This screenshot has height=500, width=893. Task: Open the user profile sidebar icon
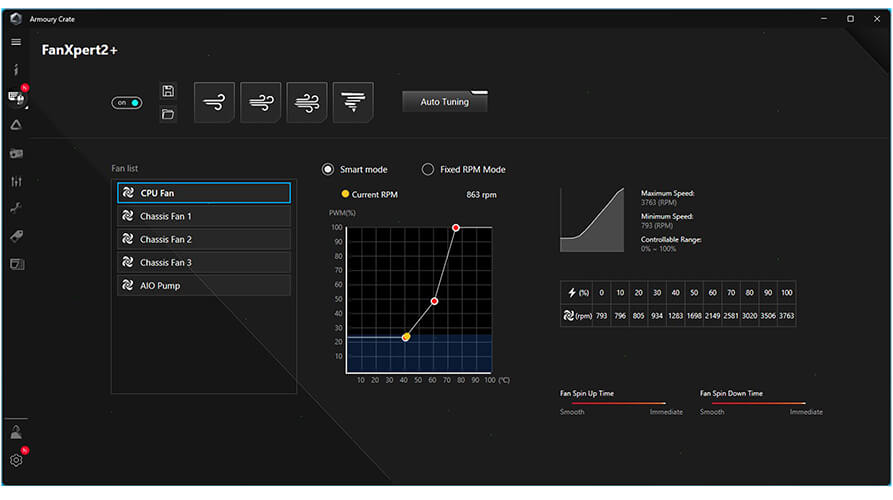(16, 432)
